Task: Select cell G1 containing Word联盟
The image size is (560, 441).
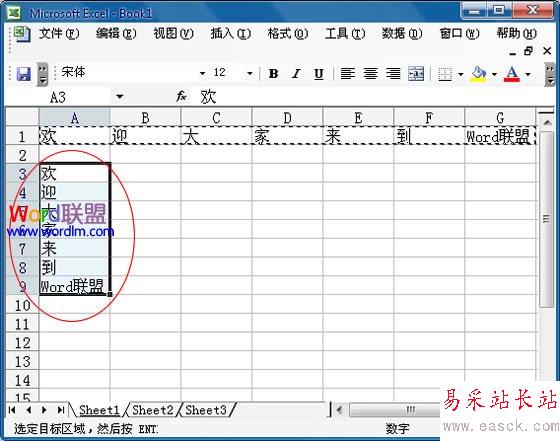Action: pos(500,136)
